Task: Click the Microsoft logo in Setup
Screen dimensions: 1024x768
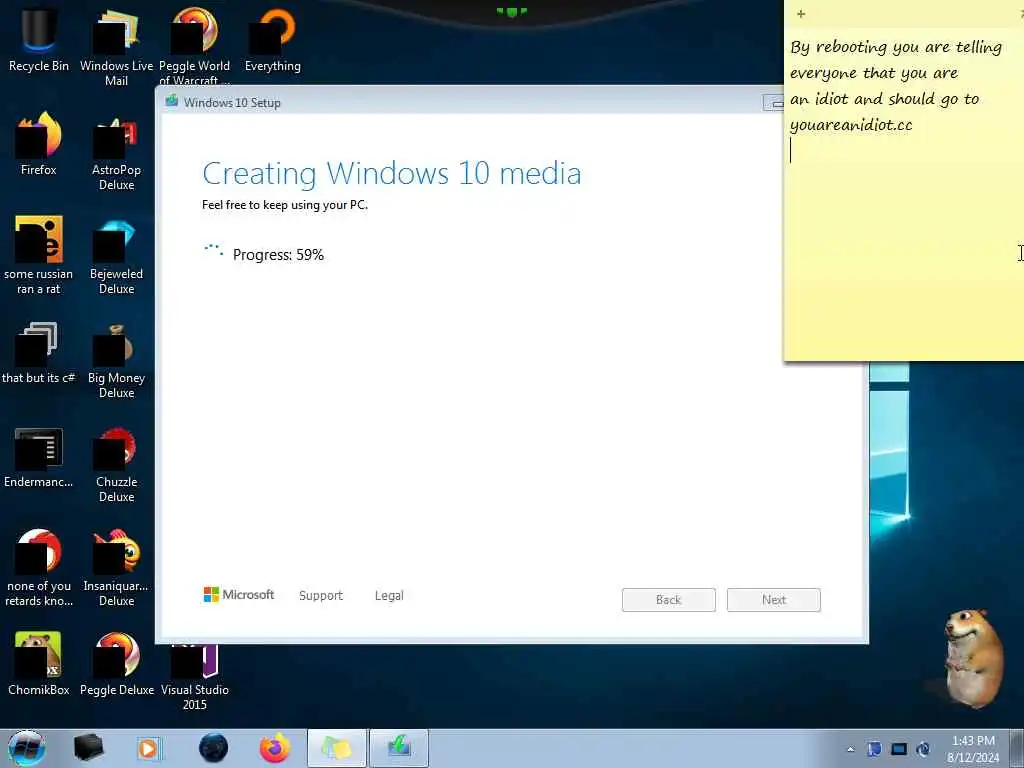Action: (x=239, y=594)
